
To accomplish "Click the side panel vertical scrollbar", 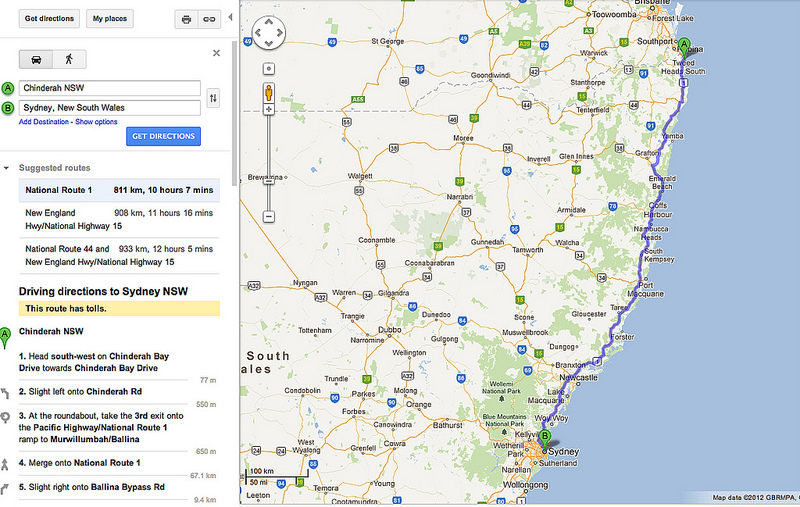I will (234, 113).
